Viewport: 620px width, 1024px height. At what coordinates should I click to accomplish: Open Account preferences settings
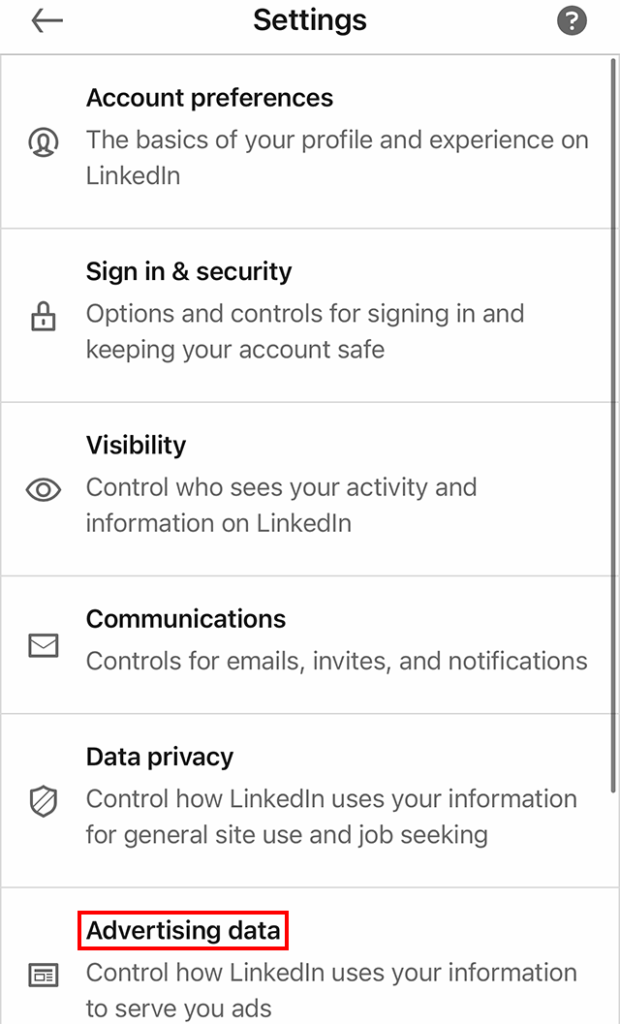pyautogui.click(x=210, y=98)
